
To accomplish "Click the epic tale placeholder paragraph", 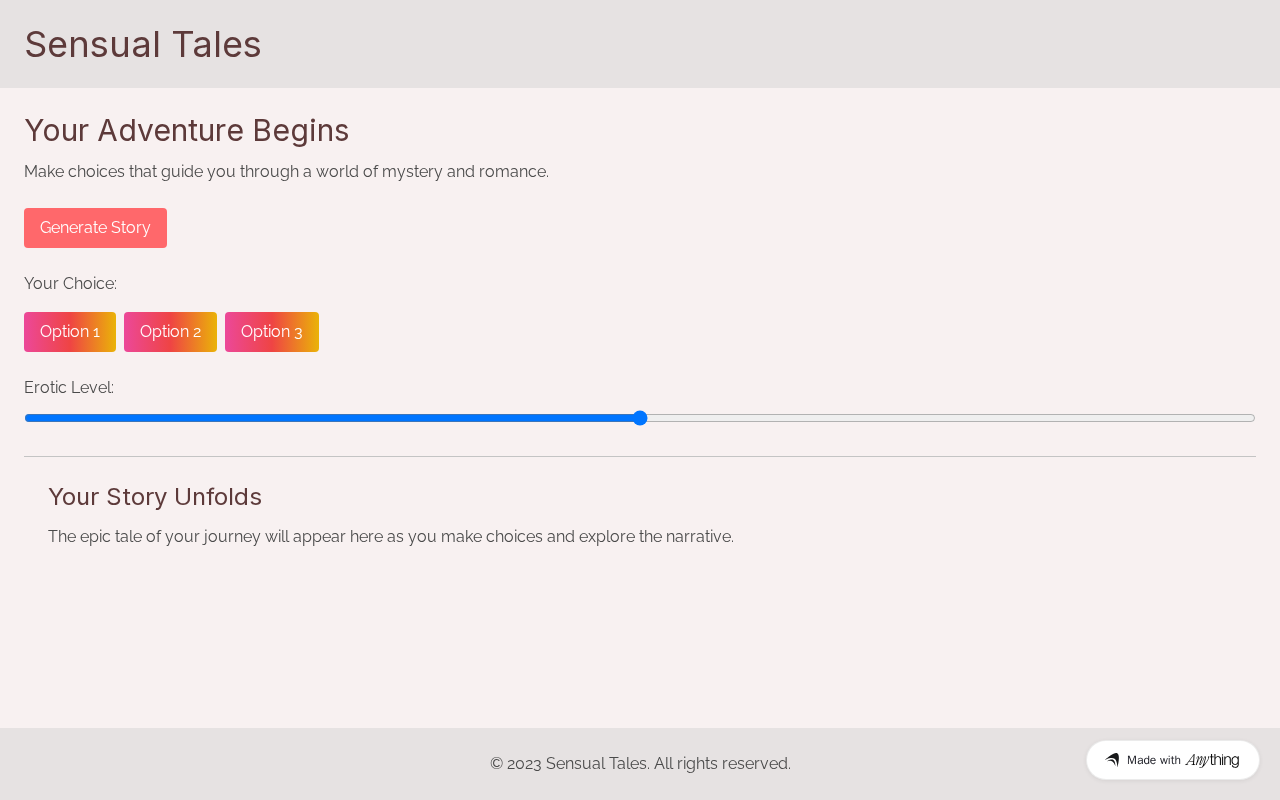I will pos(391,537).
